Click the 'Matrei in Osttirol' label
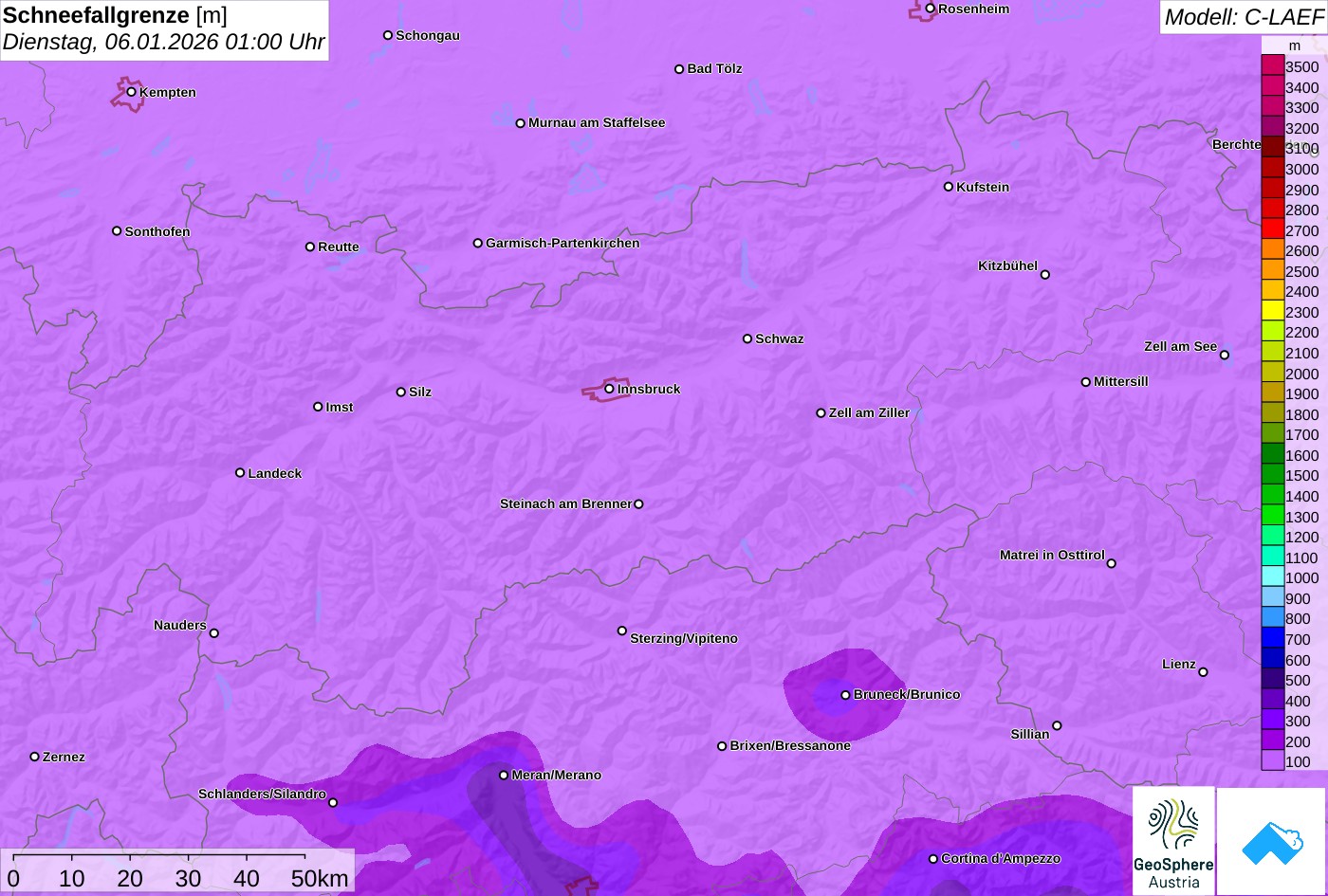The image size is (1328, 896). (x=1052, y=555)
